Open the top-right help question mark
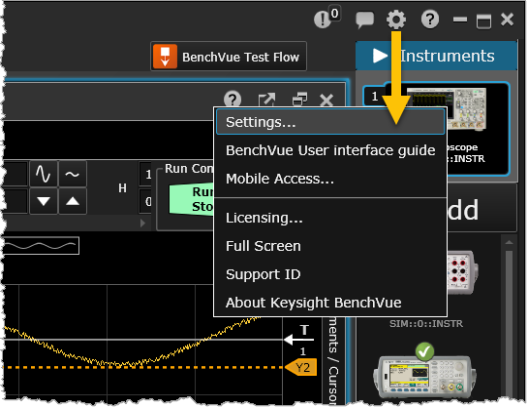Image resolution: width=528 pixels, height=408 pixels. (x=430, y=19)
